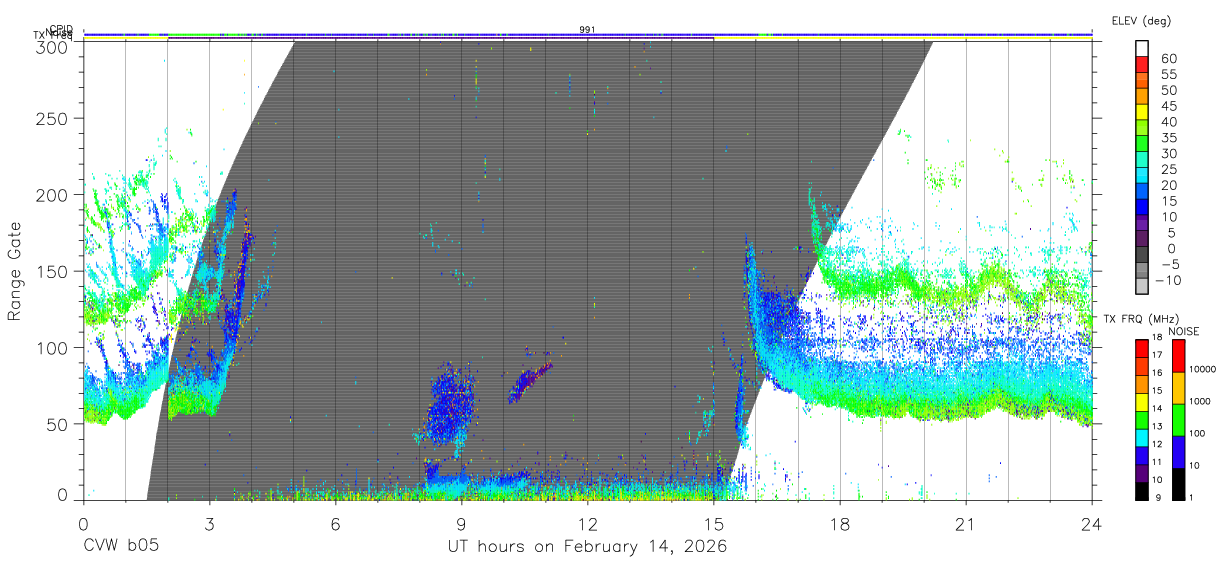This screenshot has height=567, width=1228.
Task: Click the 'ELEV (deg)' legend title
Action: pos(1141,20)
